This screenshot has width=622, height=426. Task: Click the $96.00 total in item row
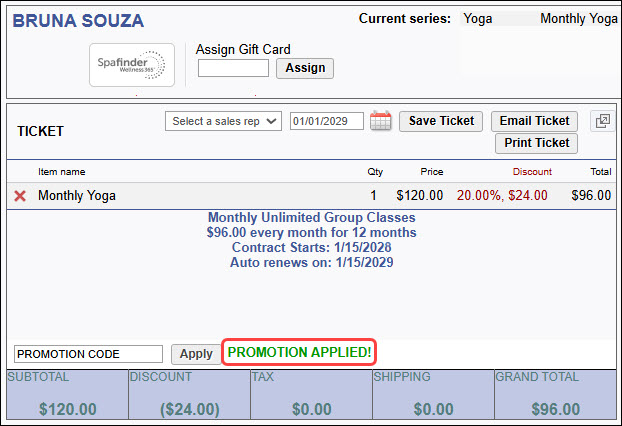[591, 195]
